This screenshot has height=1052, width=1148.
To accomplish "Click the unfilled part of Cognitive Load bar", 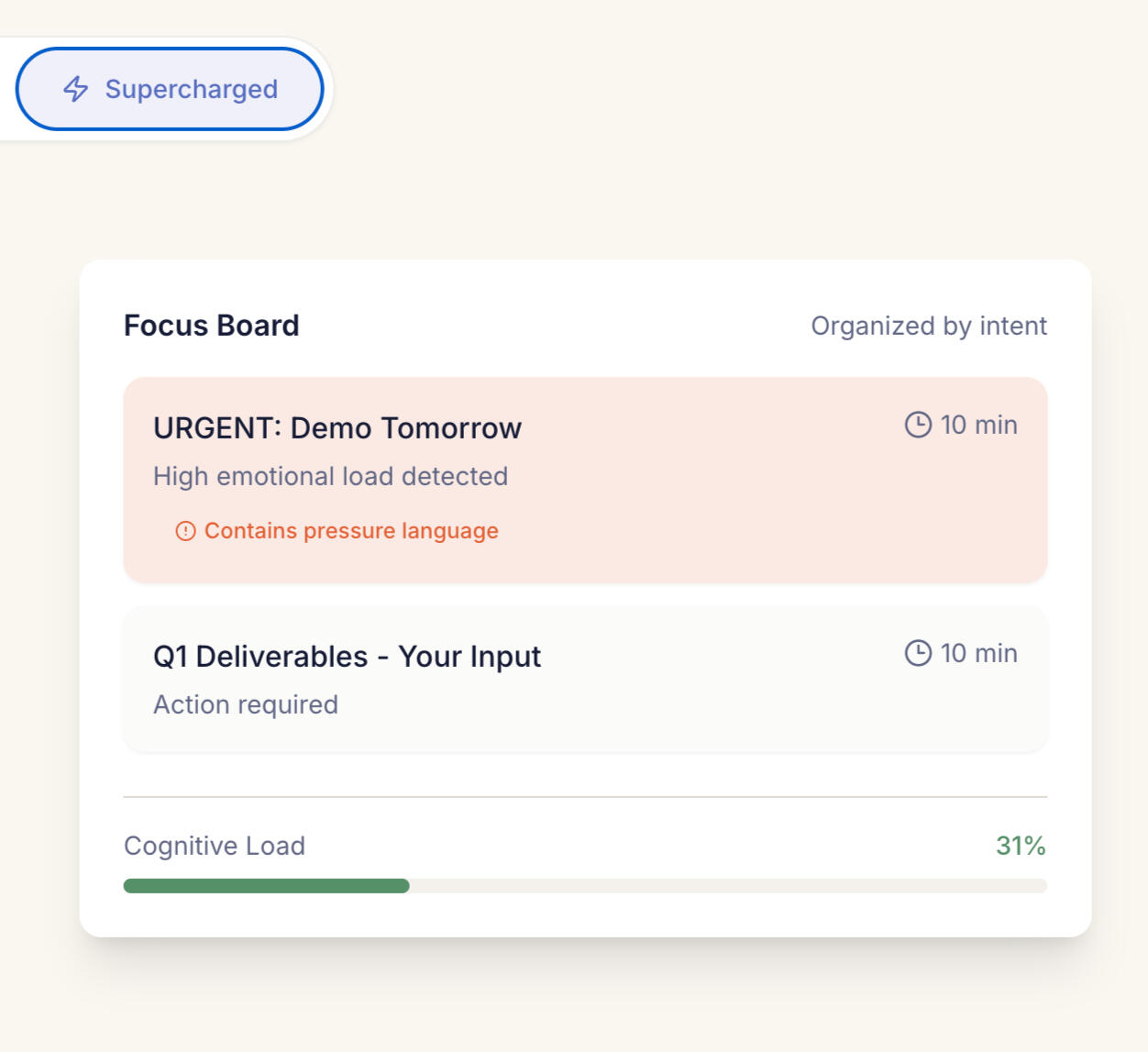I will click(x=724, y=886).
